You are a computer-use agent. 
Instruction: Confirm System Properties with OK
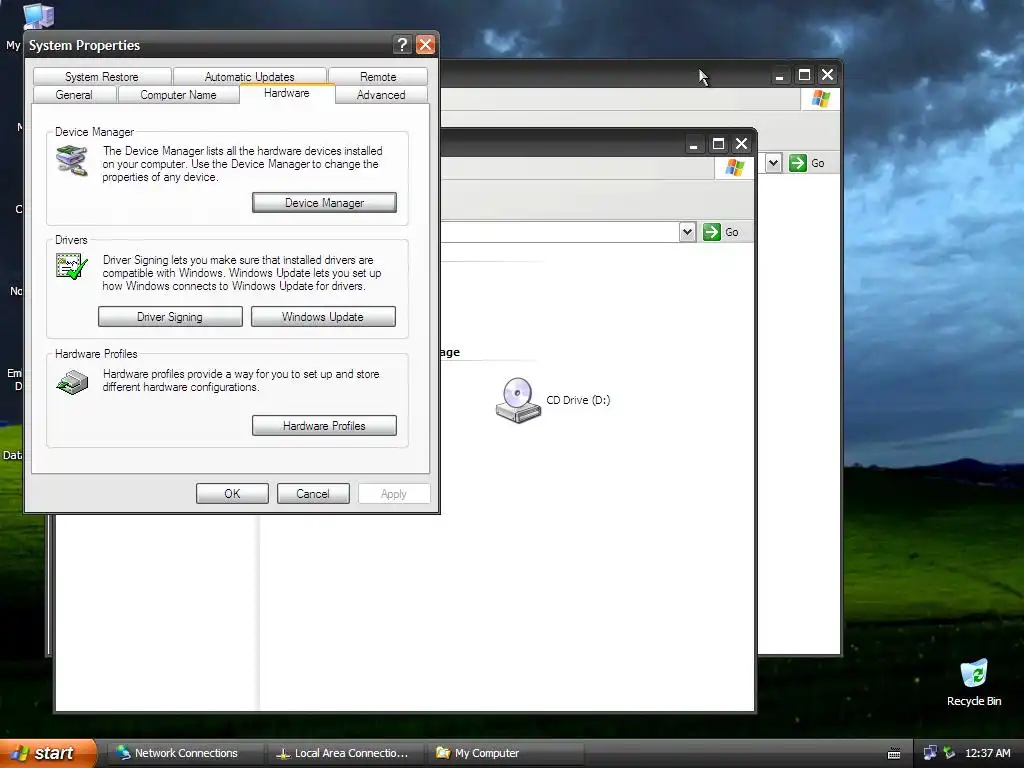(232, 494)
